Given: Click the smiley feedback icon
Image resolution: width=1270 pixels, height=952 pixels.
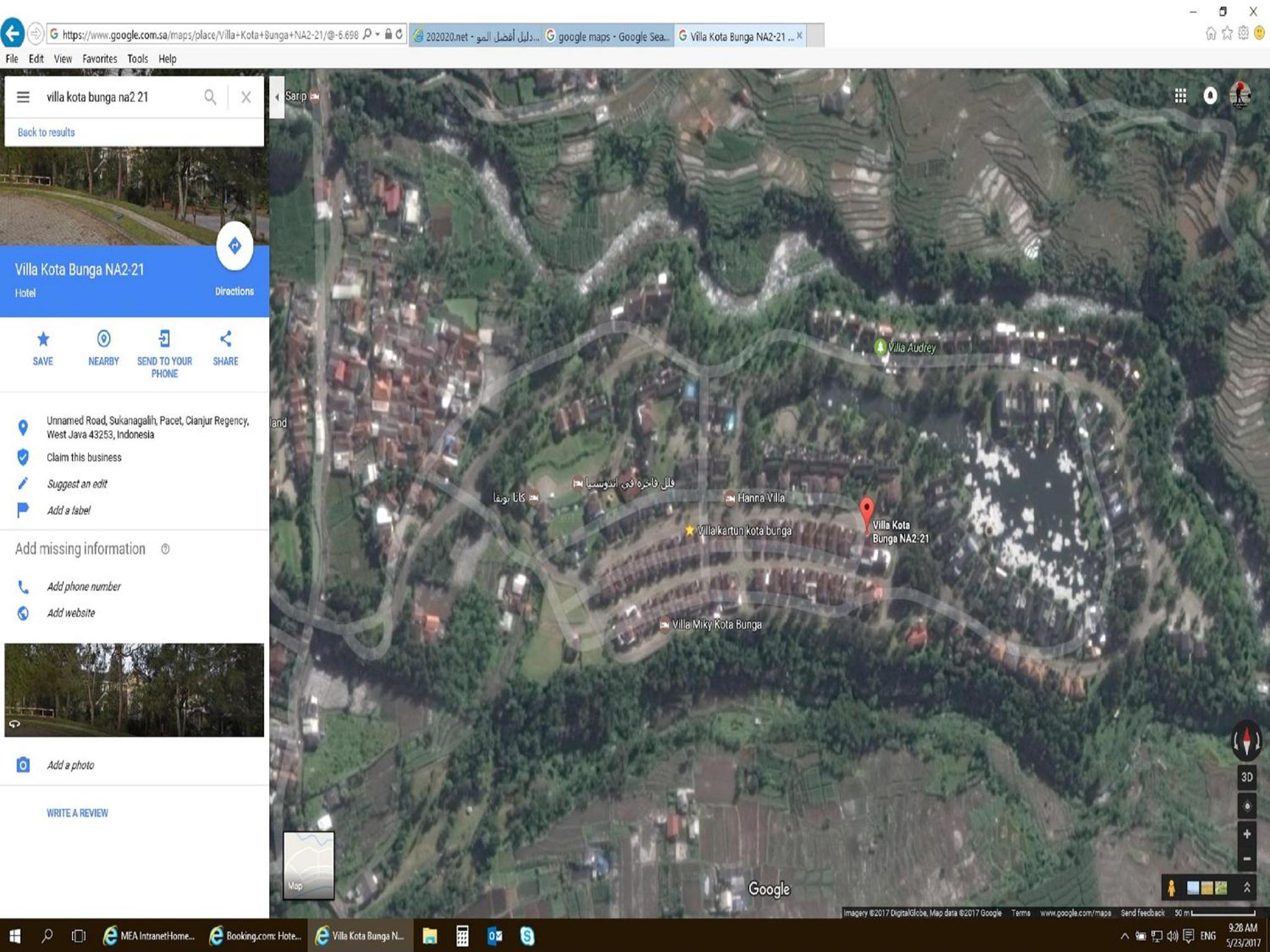Looking at the screenshot, I should point(1259,33).
